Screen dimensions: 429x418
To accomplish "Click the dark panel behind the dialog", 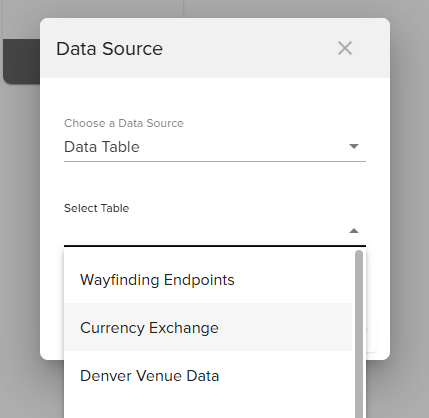I will click(x=22, y=61).
